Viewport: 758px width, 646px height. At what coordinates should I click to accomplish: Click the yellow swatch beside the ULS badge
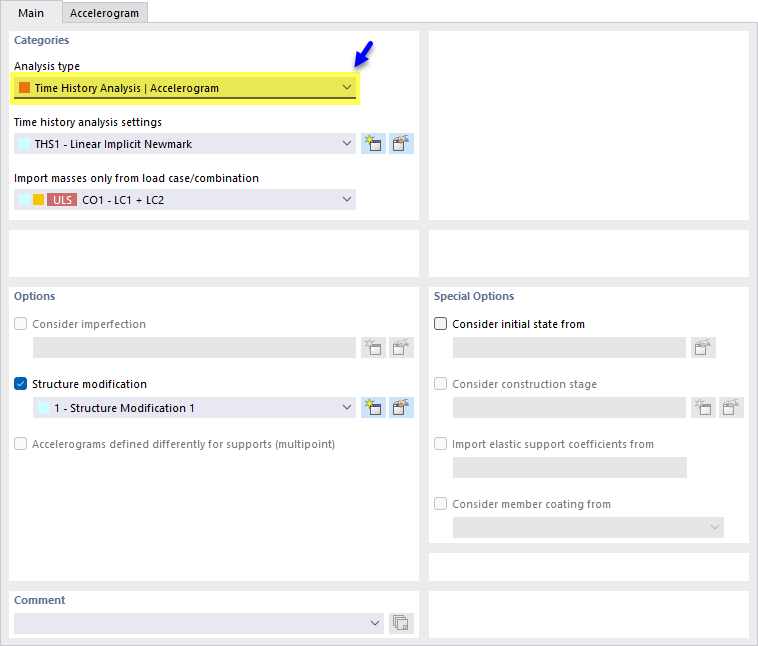pos(38,200)
